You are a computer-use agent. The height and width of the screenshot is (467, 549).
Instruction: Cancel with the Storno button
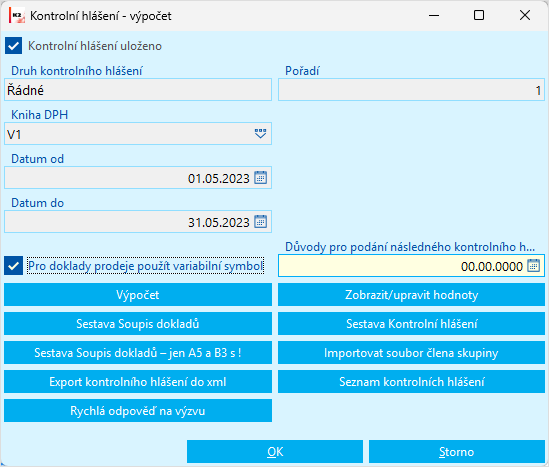457,452
